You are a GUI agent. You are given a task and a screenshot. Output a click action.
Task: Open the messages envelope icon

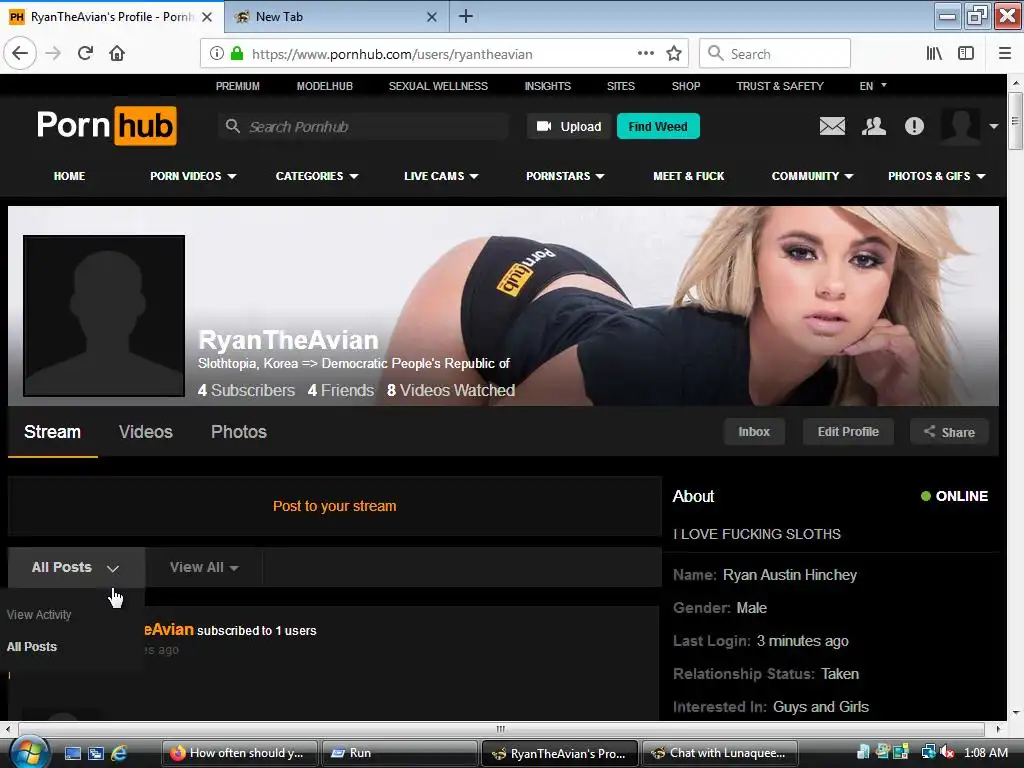832,126
